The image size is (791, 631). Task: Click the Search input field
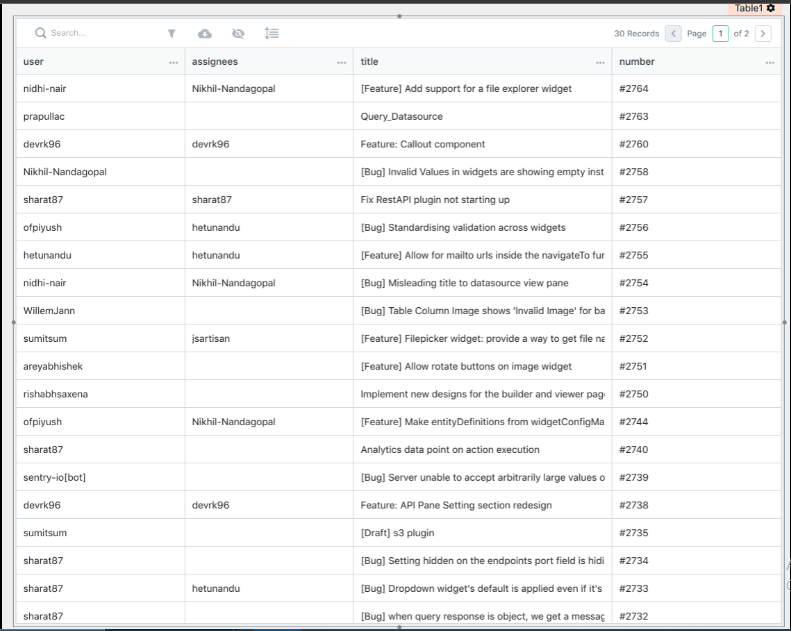[96, 33]
